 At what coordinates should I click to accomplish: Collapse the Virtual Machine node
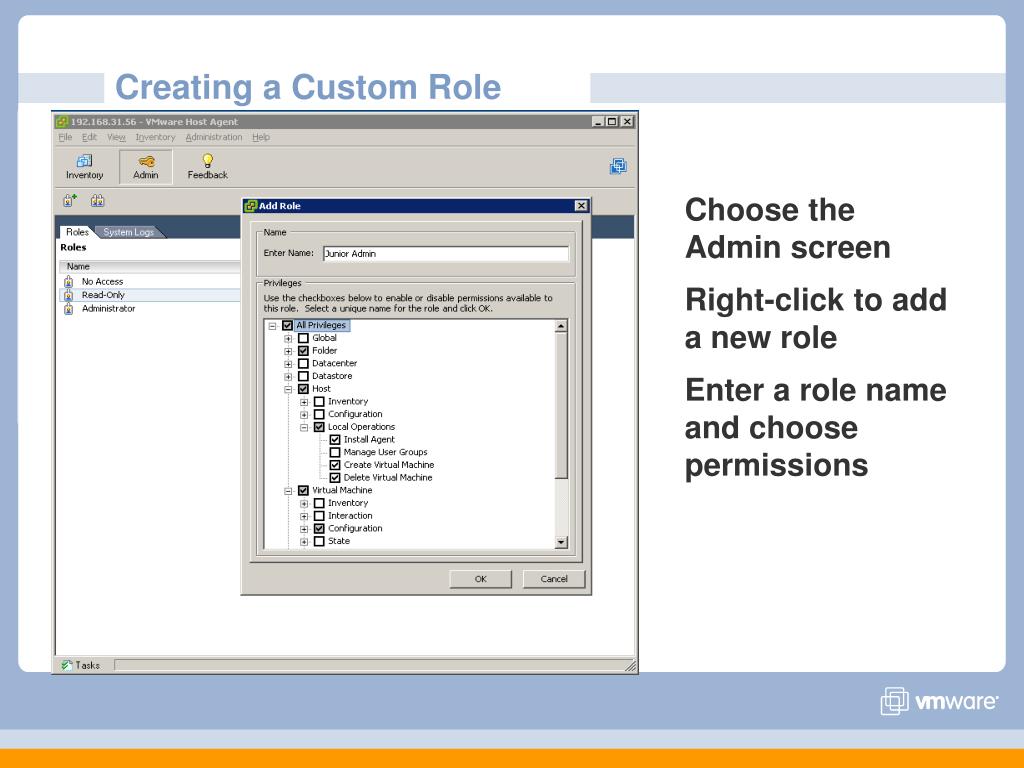[288, 491]
